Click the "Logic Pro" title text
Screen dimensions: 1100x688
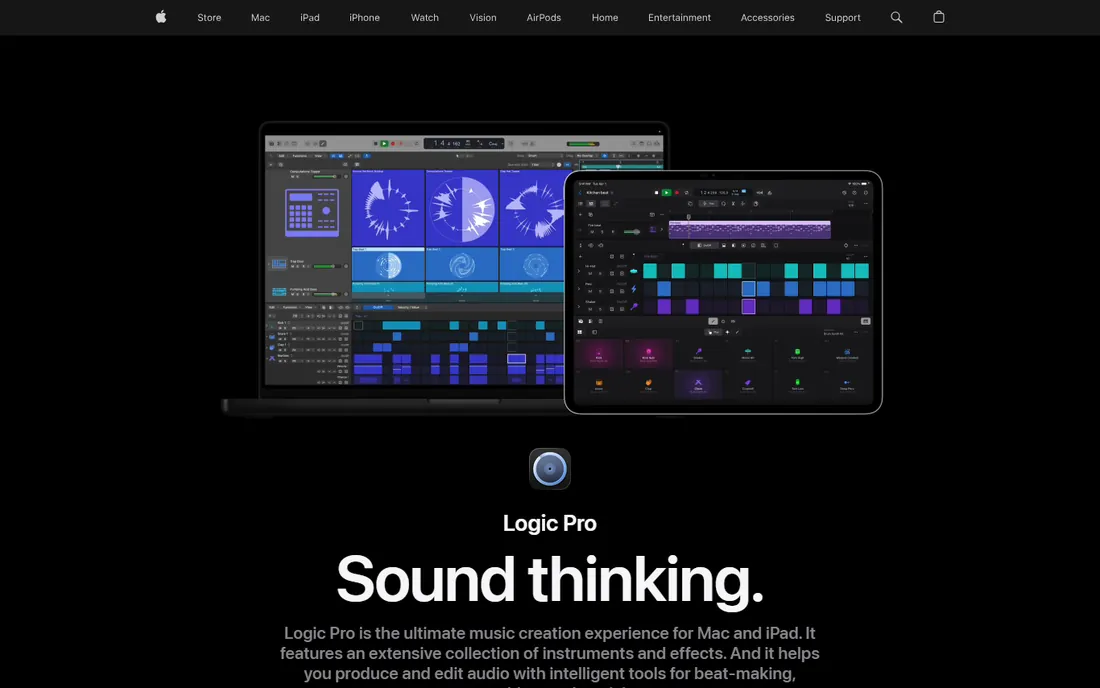click(550, 523)
